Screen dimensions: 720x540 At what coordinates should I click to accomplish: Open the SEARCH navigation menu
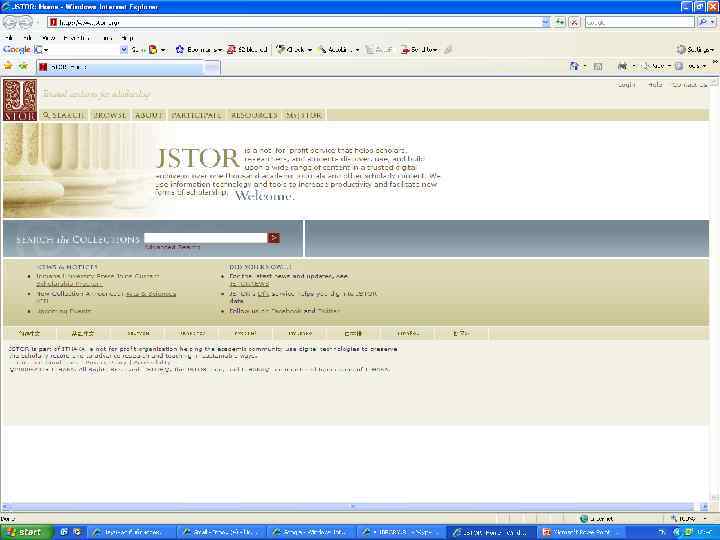pos(64,115)
